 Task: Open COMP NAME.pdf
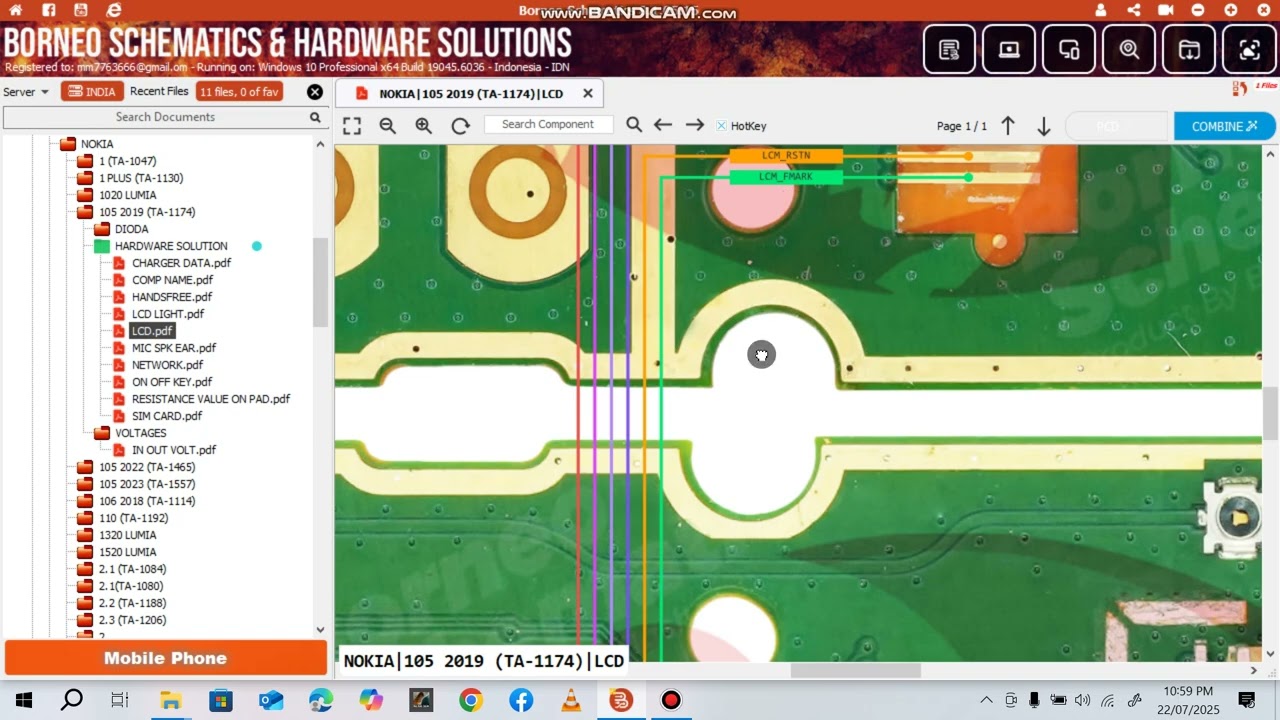pos(172,280)
